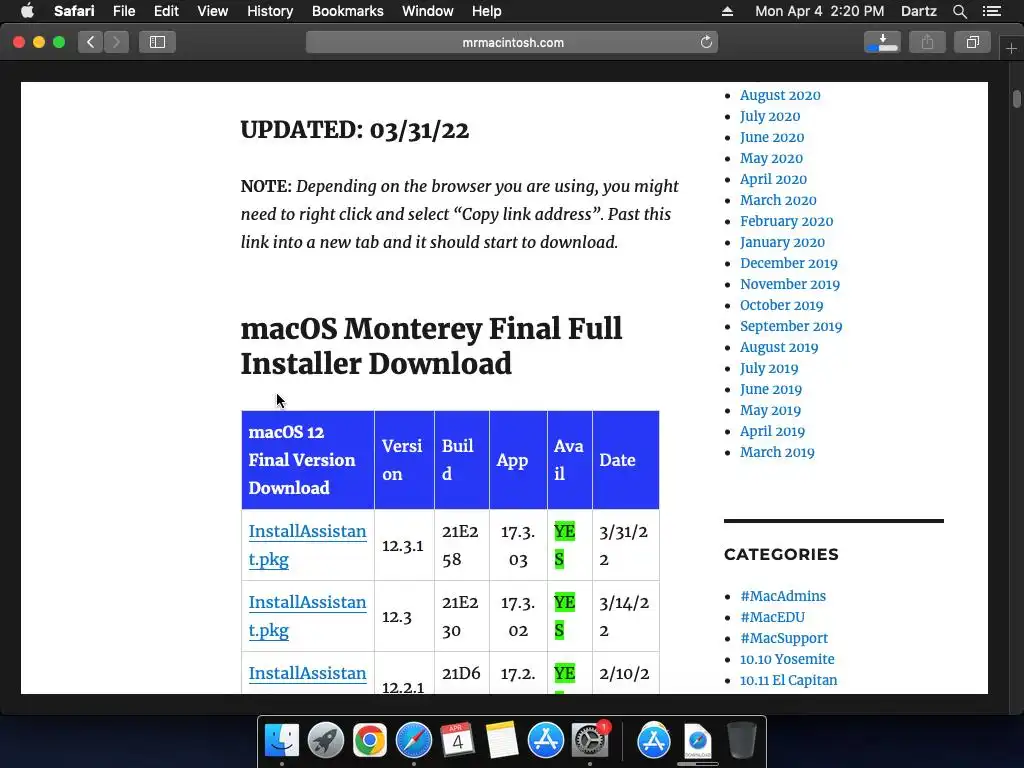Open July 2019 archive link
Viewport: 1024px width, 768px height.
(769, 368)
